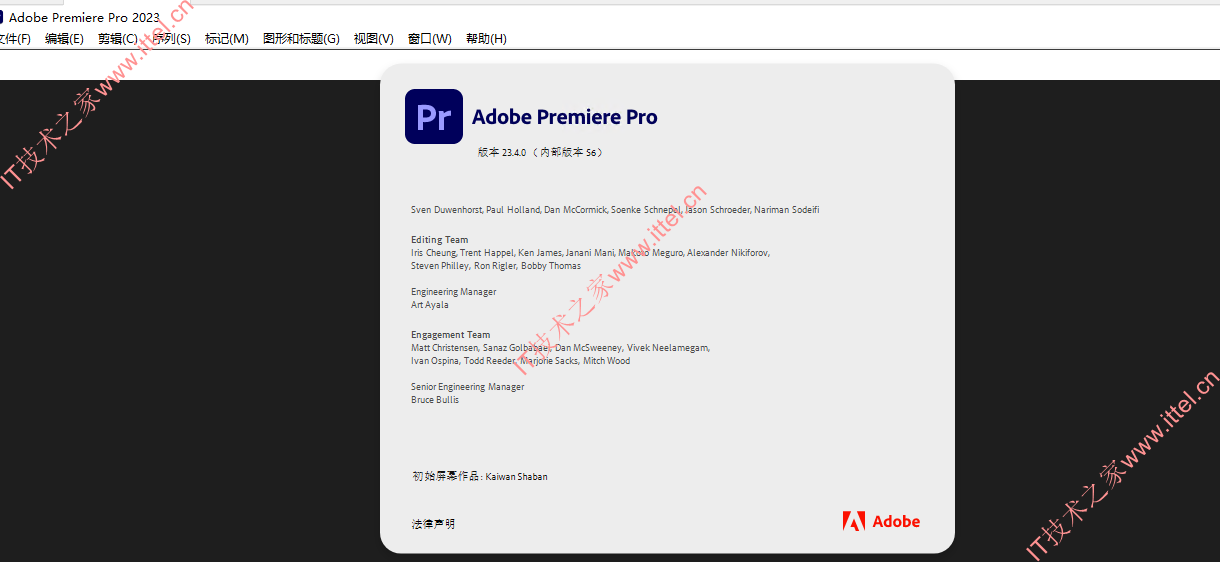Viewport: 1220px width, 562px height.
Task: Open the 图形和标题(G) menu
Action: (301, 39)
